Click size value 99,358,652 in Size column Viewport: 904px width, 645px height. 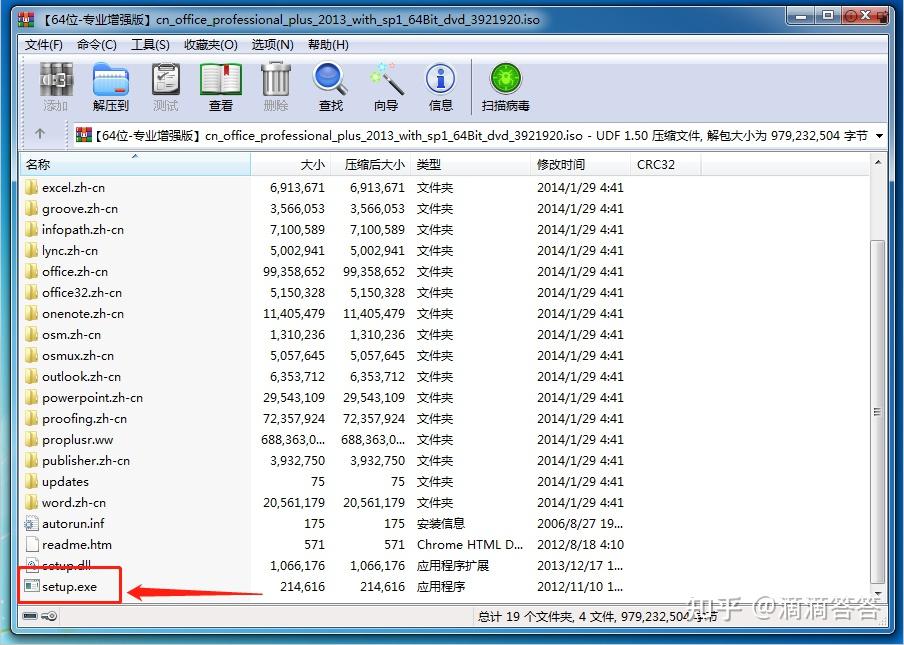click(x=294, y=271)
